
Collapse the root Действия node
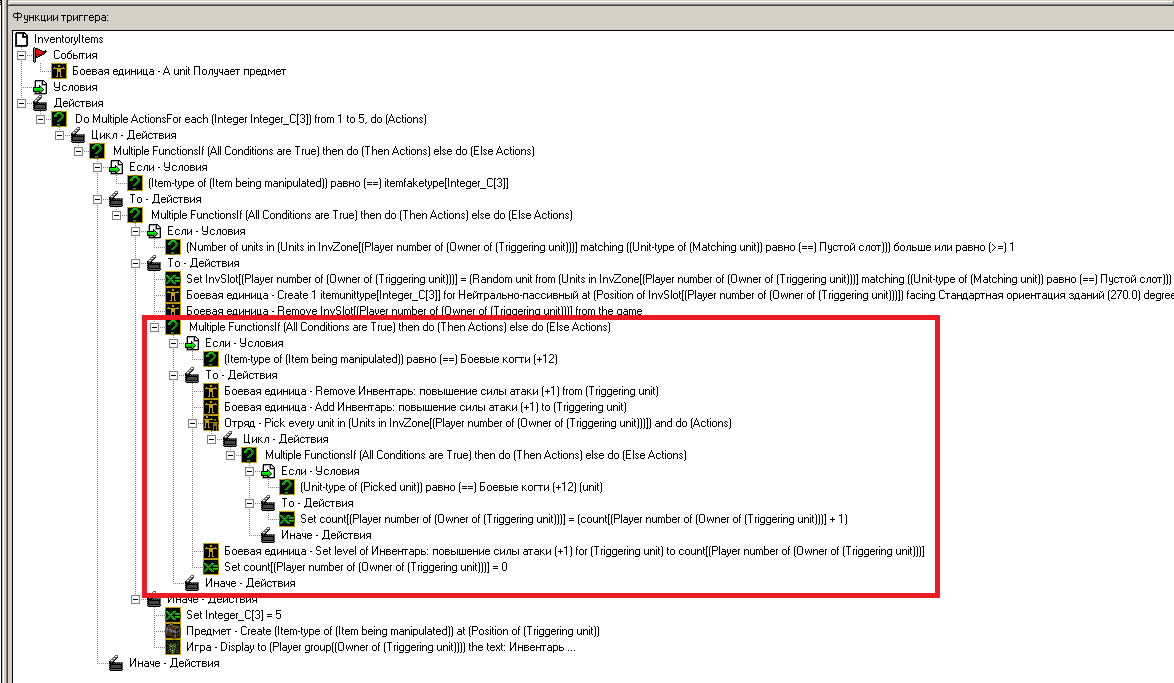21,103
